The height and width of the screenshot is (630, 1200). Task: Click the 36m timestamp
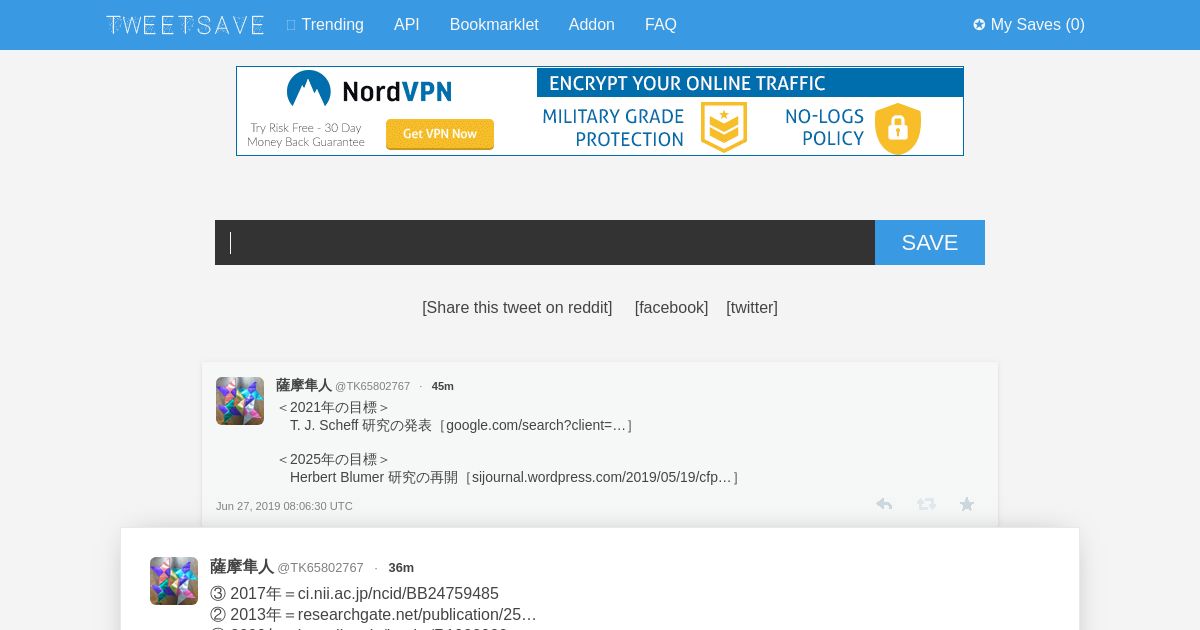coord(401,568)
